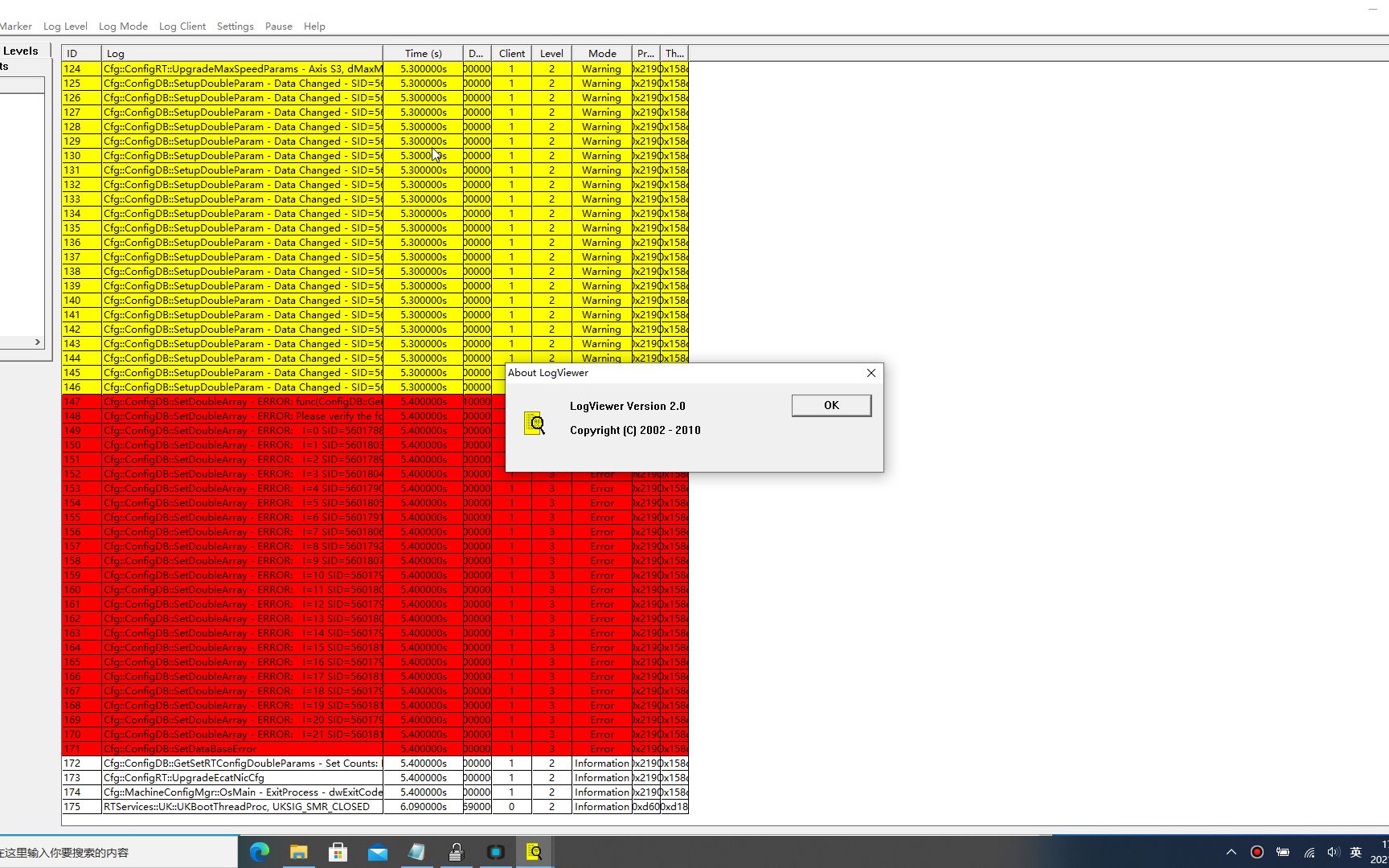Select log row with ID 130
This screenshot has height=868, width=1389.
[x=375, y=156]
